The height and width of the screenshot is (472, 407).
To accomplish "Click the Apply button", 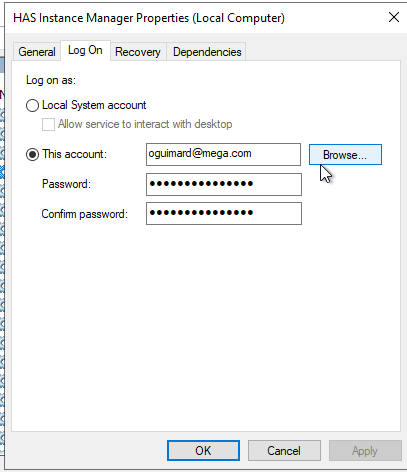I will (x=365, y=451).
